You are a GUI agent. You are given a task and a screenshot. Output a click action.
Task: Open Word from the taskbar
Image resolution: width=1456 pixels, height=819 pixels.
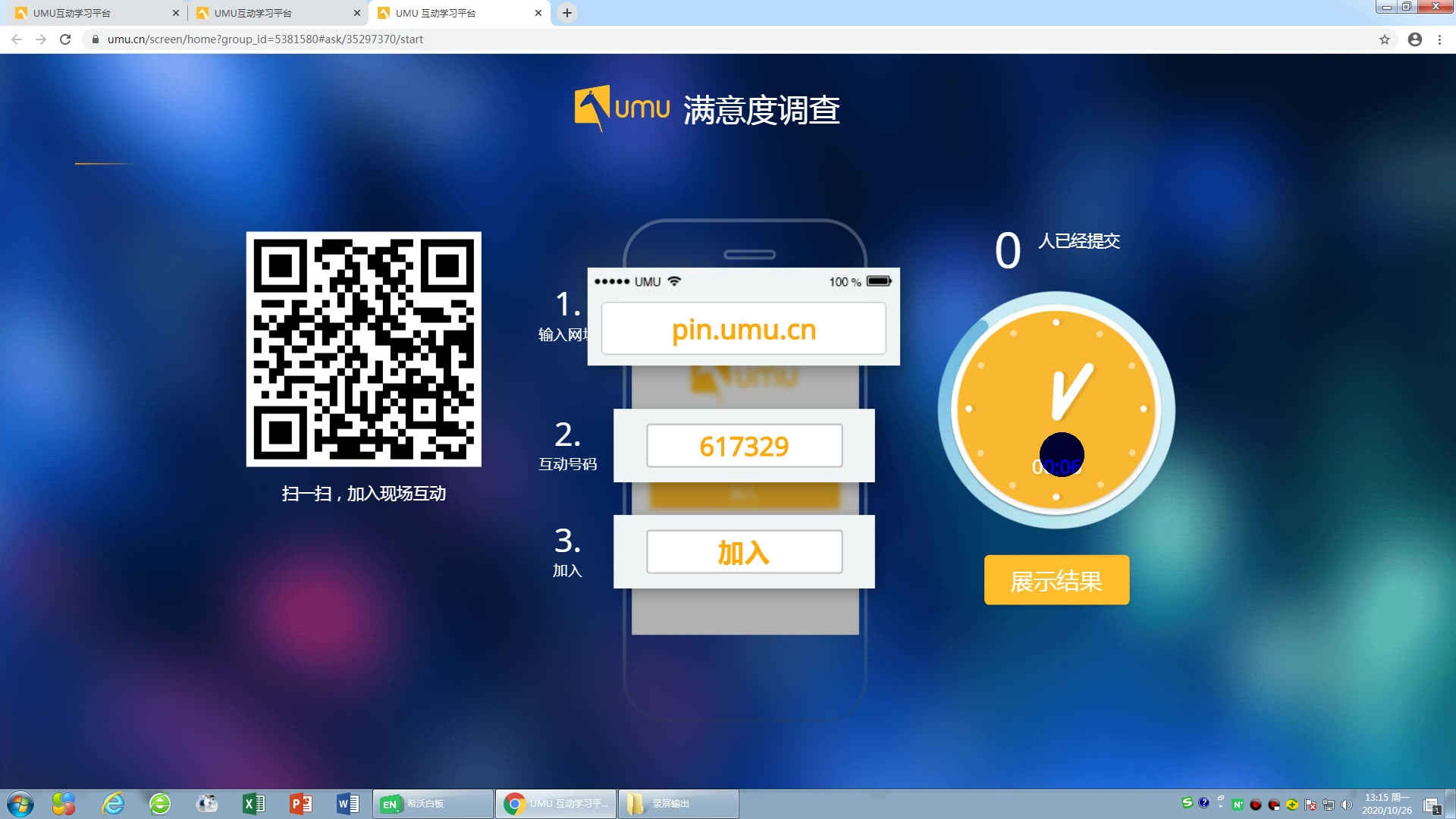click(x=347, y=804)
